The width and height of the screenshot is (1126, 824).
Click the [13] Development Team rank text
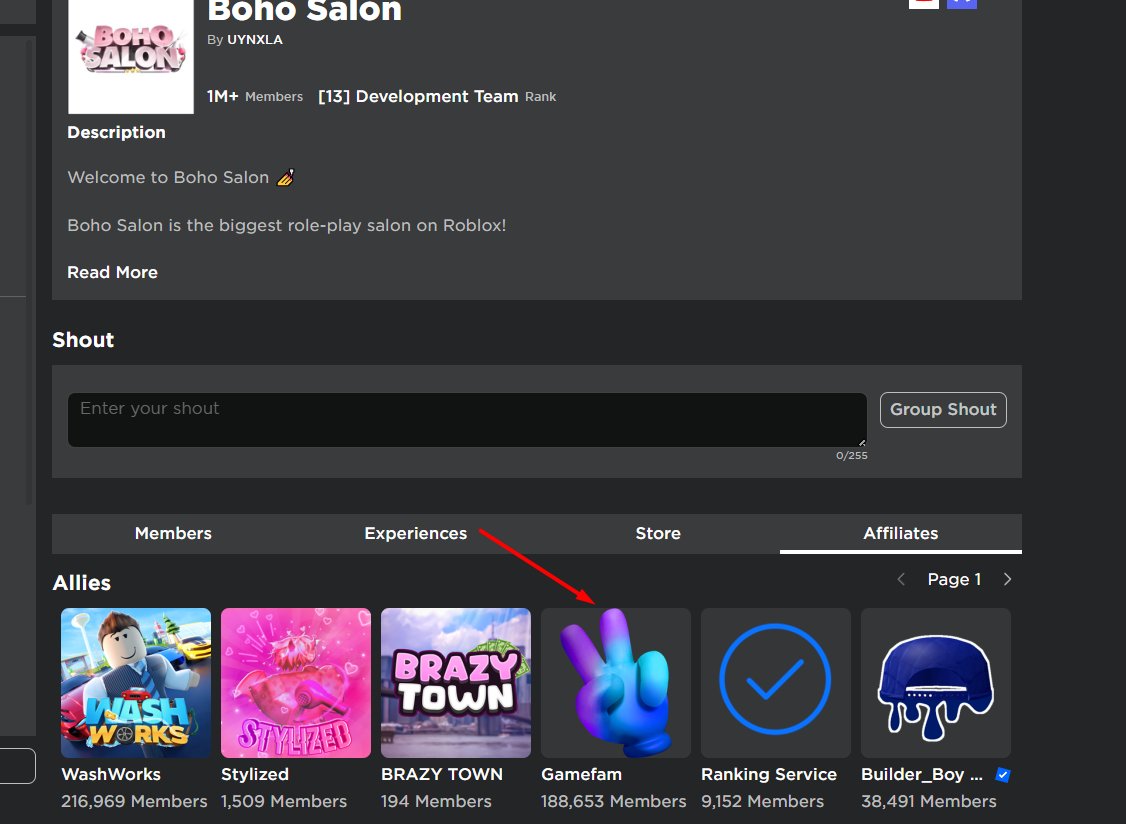pos(419,96)
